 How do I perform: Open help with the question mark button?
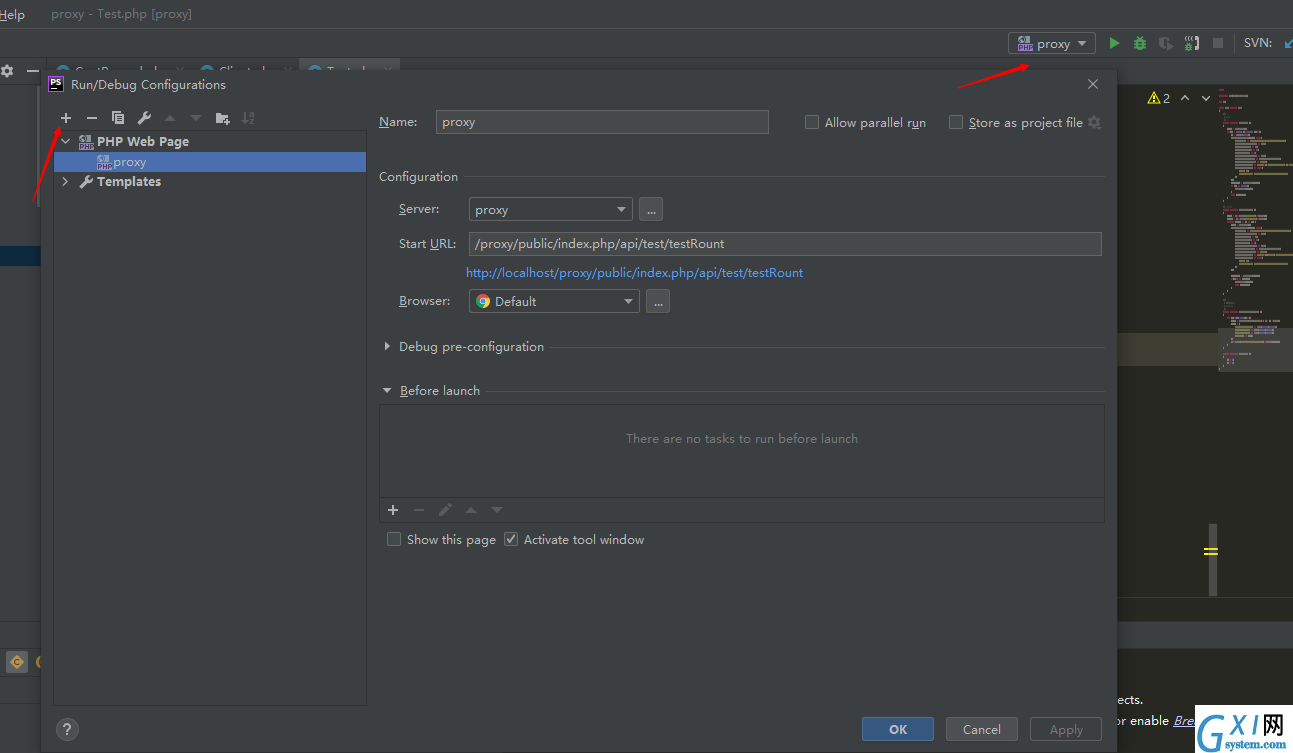pos(67,729)
